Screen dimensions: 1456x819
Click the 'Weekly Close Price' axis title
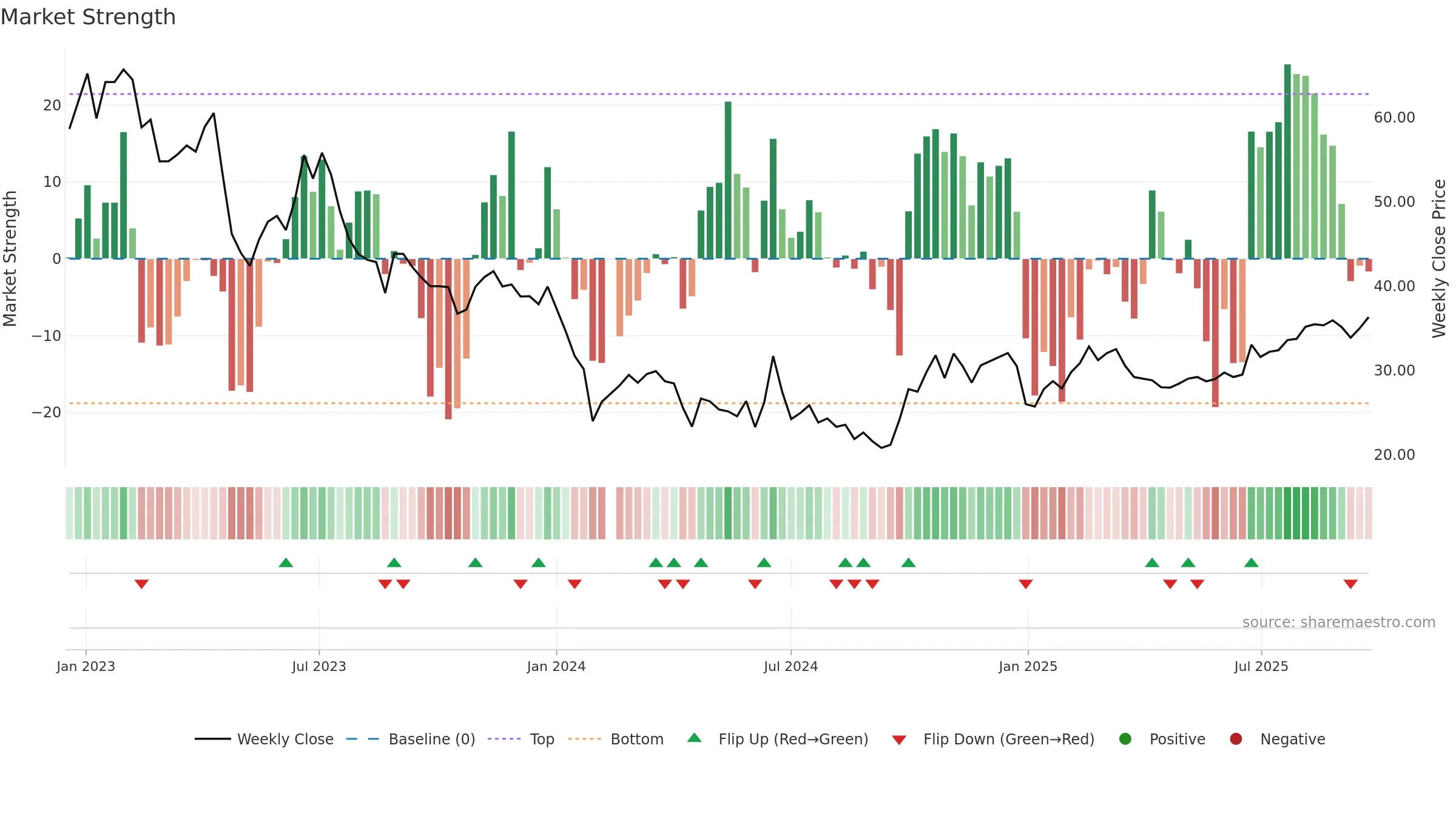click(x=1439, y=258)
